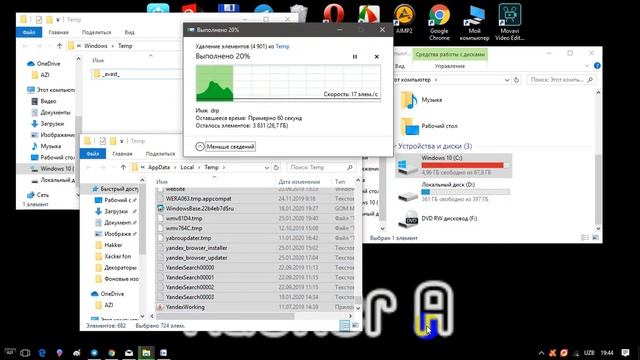Open Hakker folder in quick access
Image resolution: width=640 pixels, height=360 pixels.
109,245
